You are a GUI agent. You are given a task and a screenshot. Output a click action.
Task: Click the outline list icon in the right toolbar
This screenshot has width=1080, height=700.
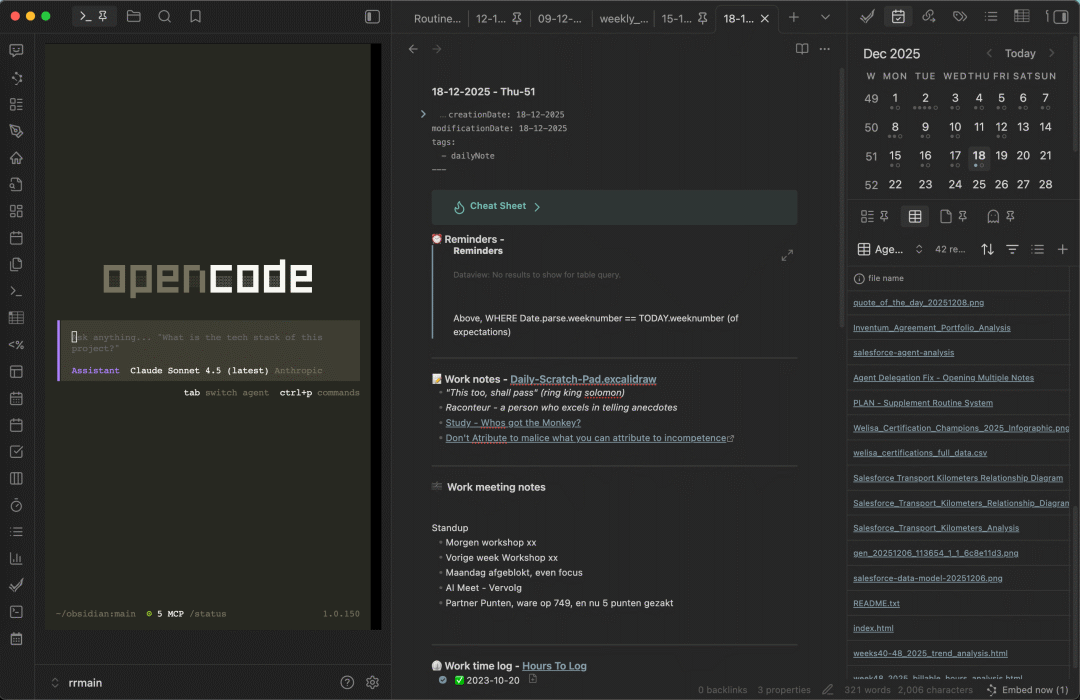pyautogui.click(x=992, y=17)
